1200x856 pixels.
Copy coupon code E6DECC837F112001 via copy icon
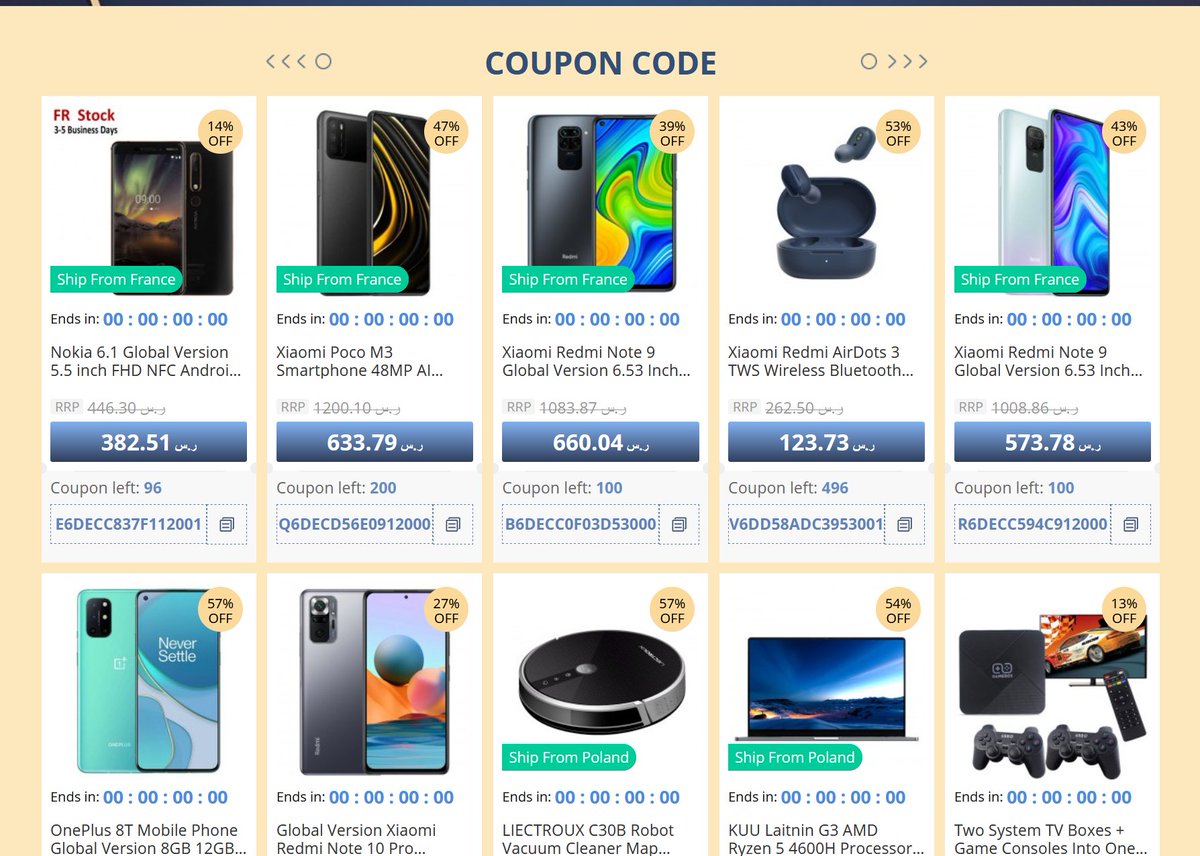(x=227, y=524)
